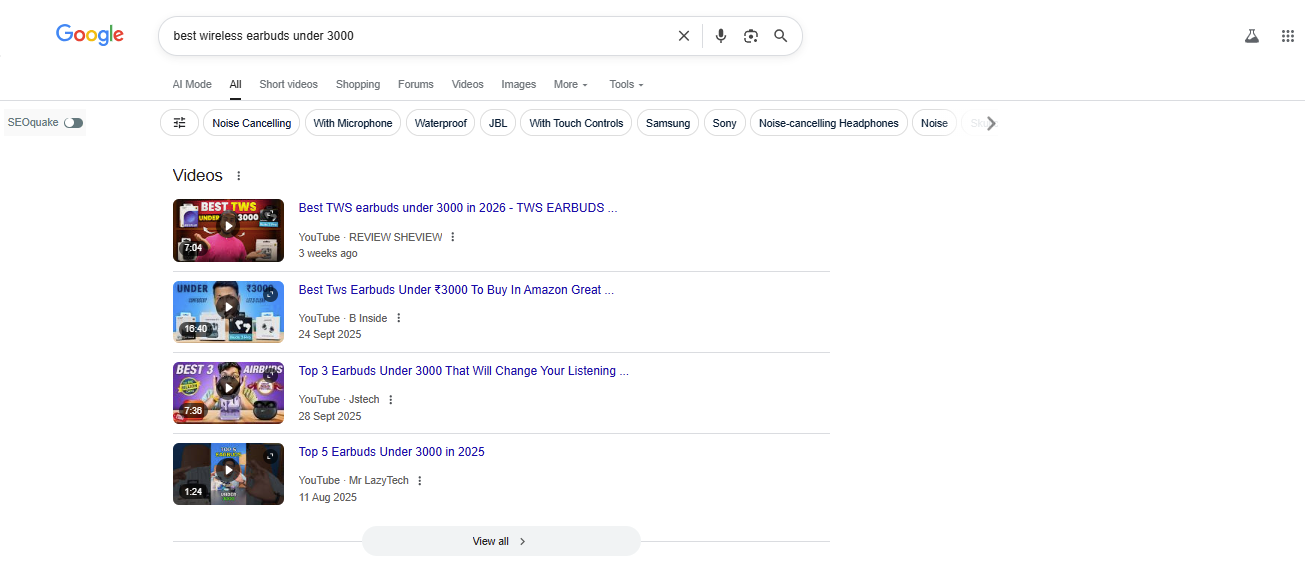1305x567 pixels.
Task: Open Top 3 Earbuds Under 3000 link
Action: click(464, 371)
